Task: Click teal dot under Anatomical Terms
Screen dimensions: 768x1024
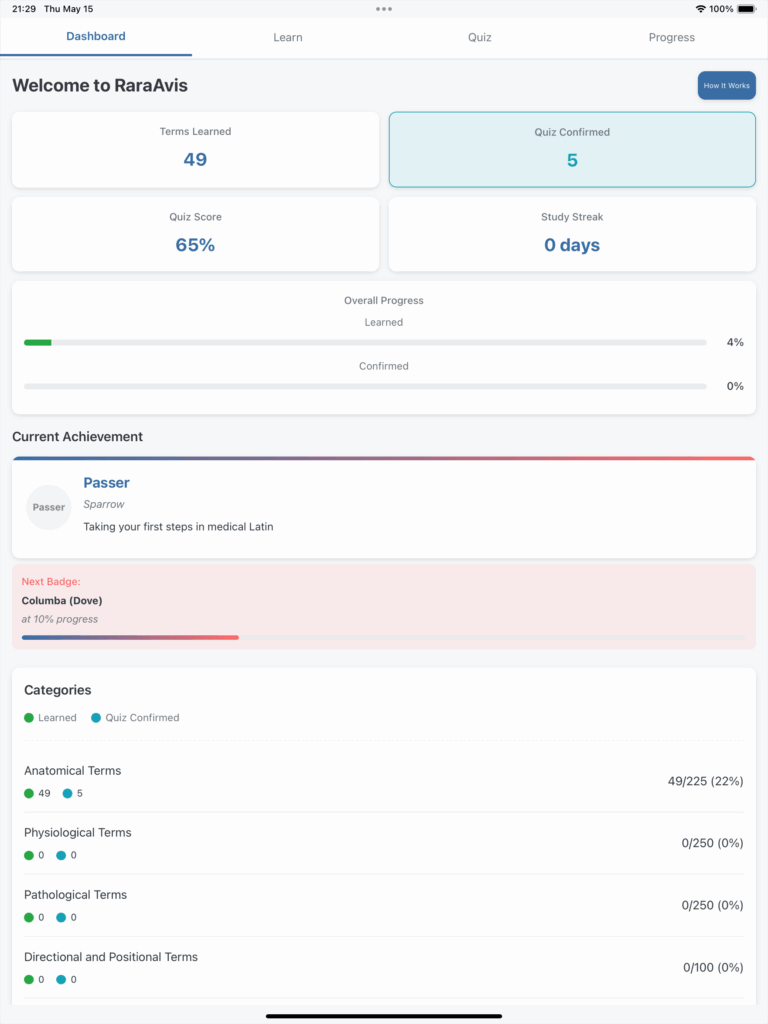Action: (67, 793)
